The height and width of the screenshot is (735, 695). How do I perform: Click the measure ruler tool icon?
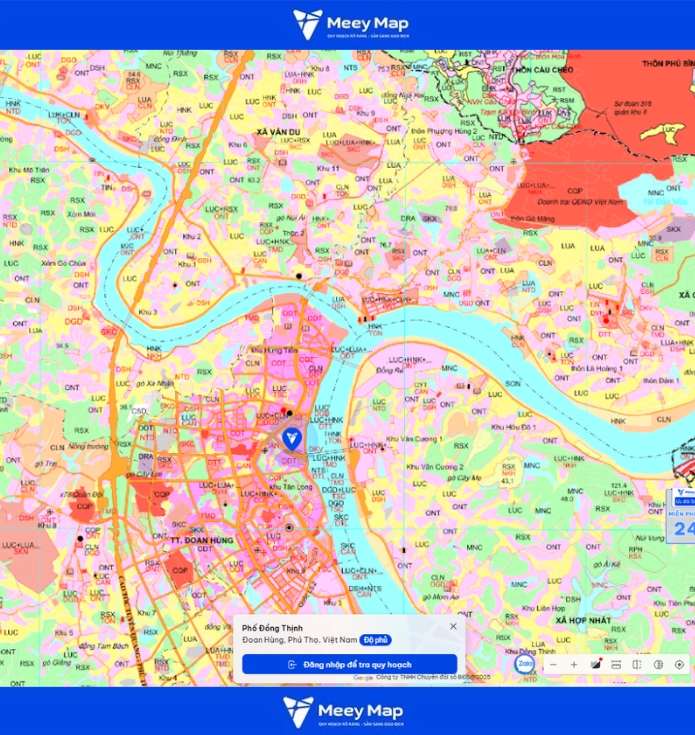[616, 665]
